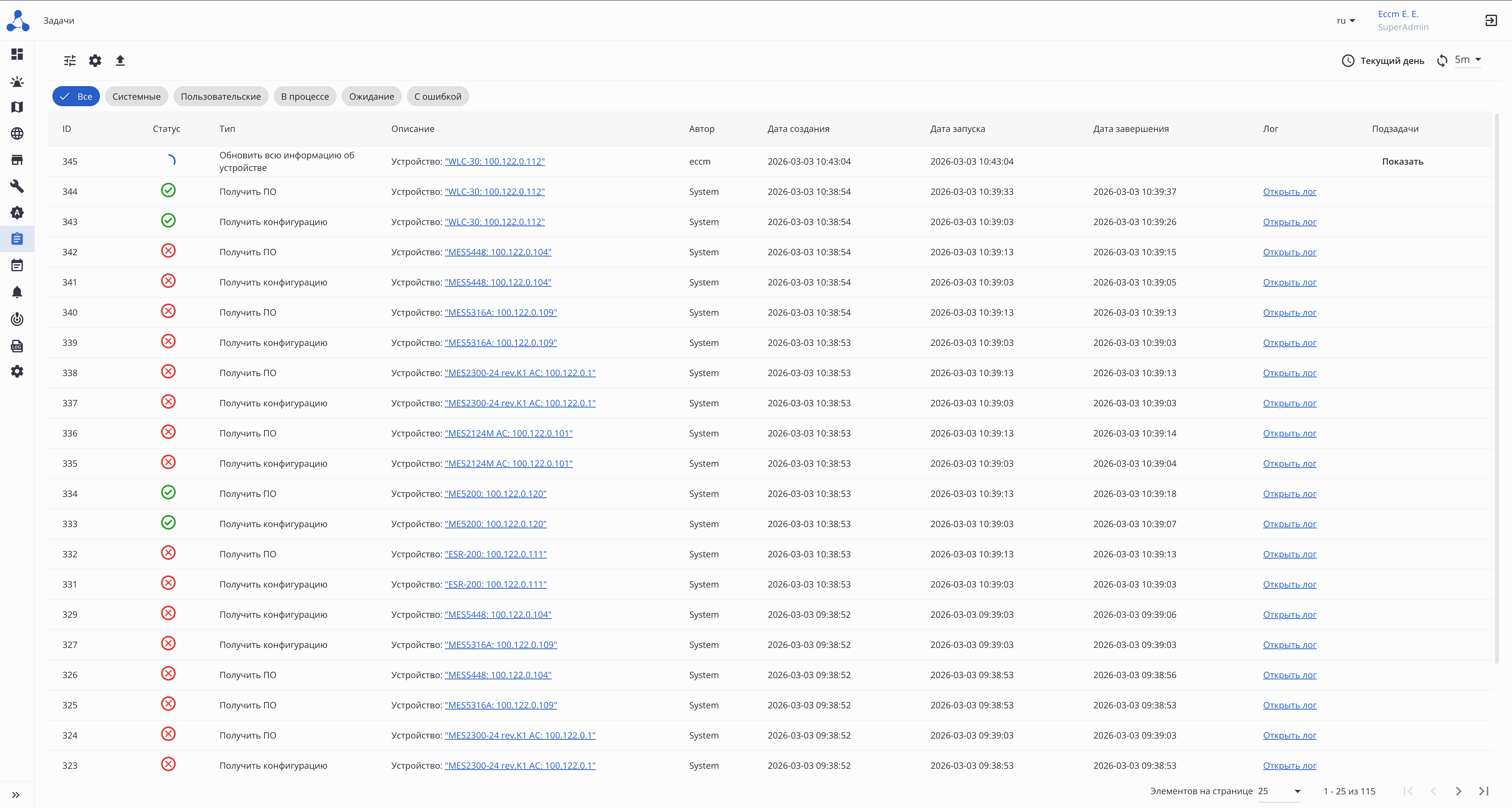Expand the 5m refresh interval dropdown
This screenshot has width=1512, height=808.
pyautogui.click(x=1467, y=60)
